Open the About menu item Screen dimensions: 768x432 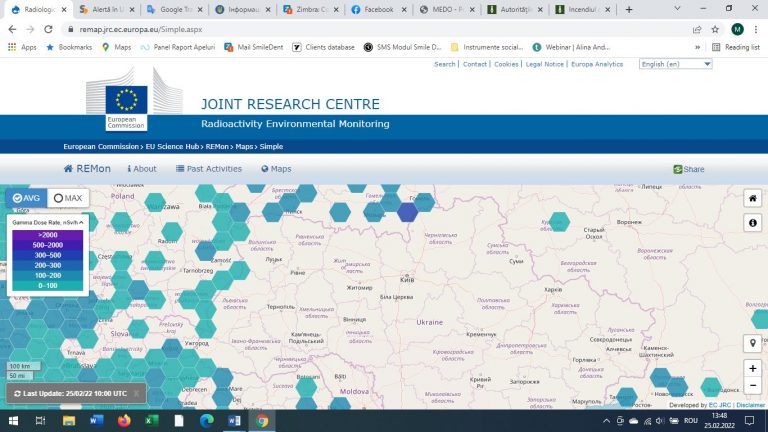tap(142, 168)
